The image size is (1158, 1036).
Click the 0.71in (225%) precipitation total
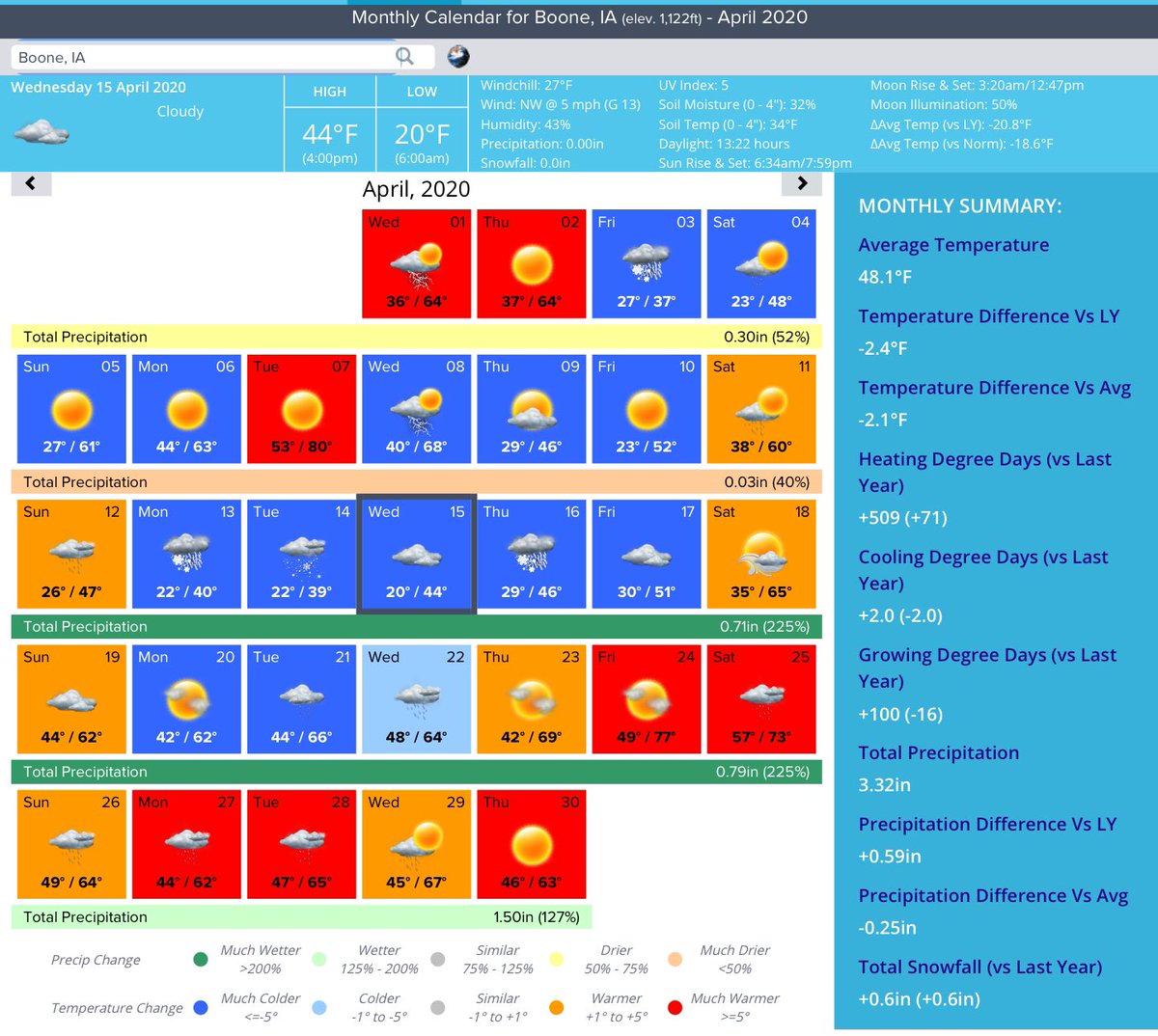[764, 626]
